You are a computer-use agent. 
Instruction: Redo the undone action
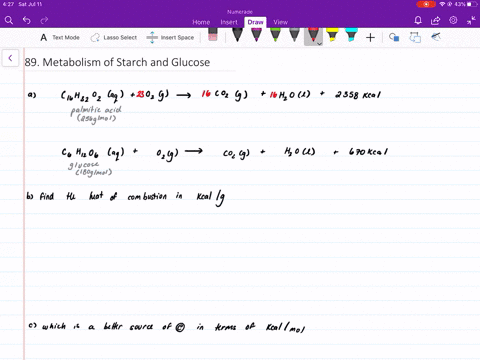point(44,21)
